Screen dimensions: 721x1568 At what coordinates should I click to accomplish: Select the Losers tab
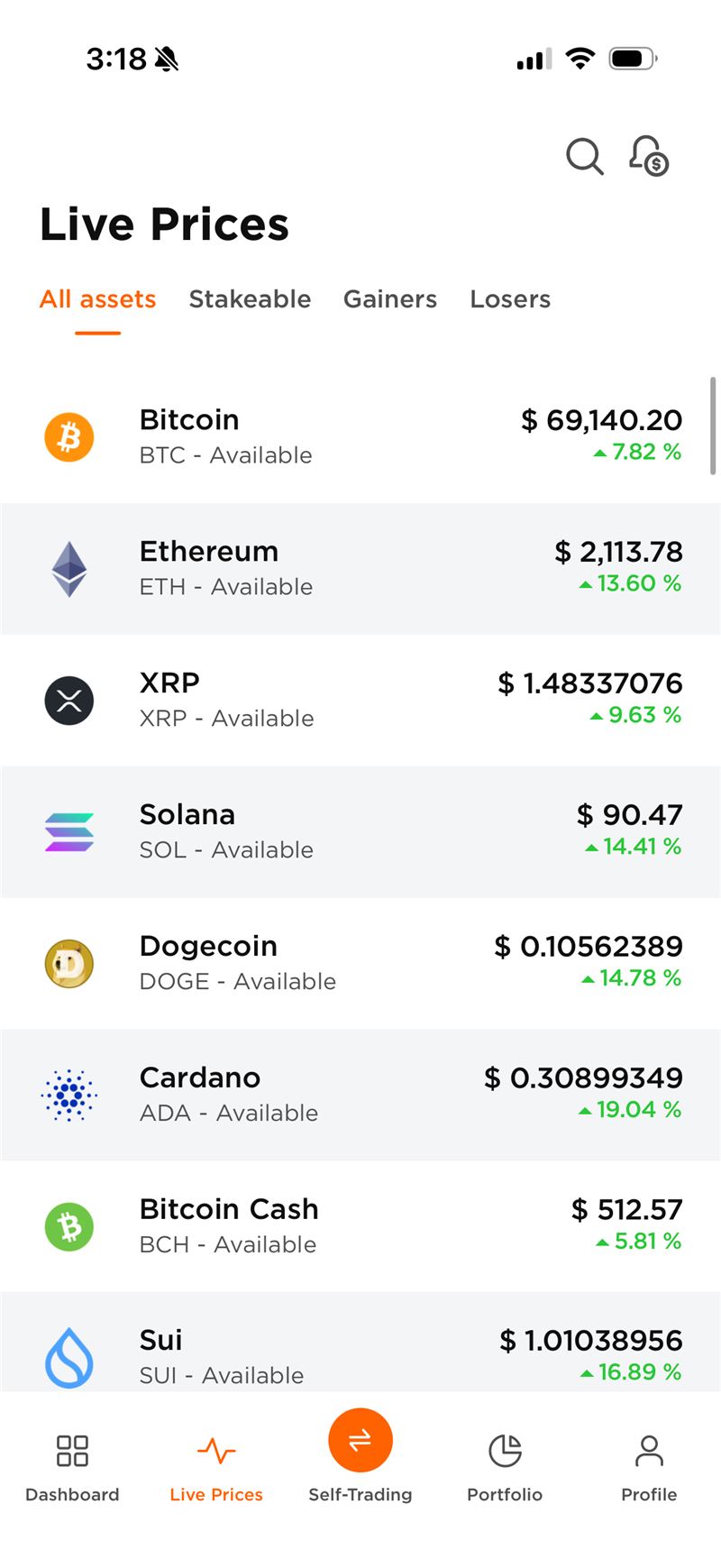click(510, 299)
